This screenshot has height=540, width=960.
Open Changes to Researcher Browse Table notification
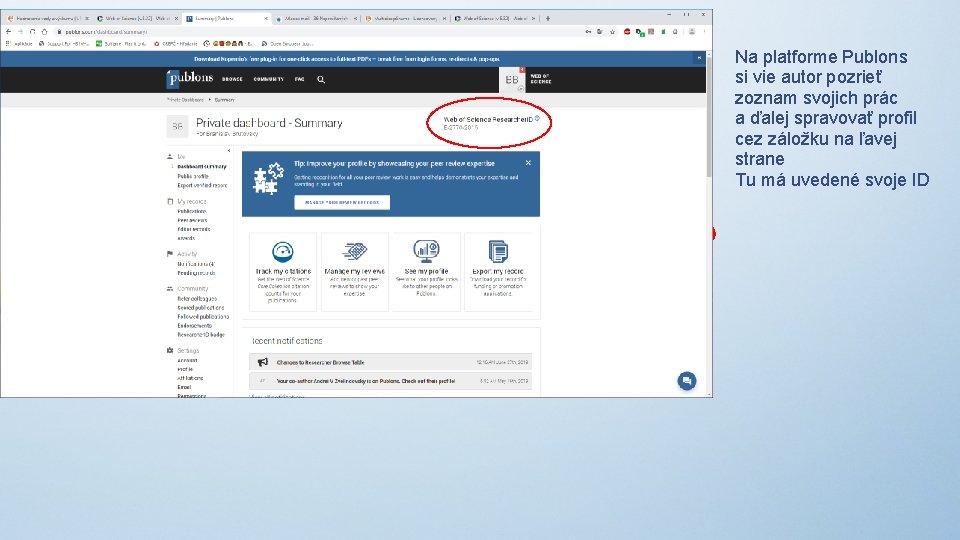391,362
